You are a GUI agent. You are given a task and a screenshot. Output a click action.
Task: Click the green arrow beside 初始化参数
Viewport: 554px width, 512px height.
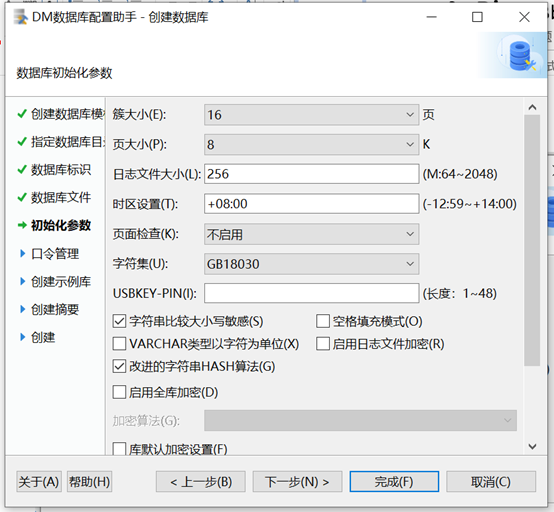click(x=22, y=225)
